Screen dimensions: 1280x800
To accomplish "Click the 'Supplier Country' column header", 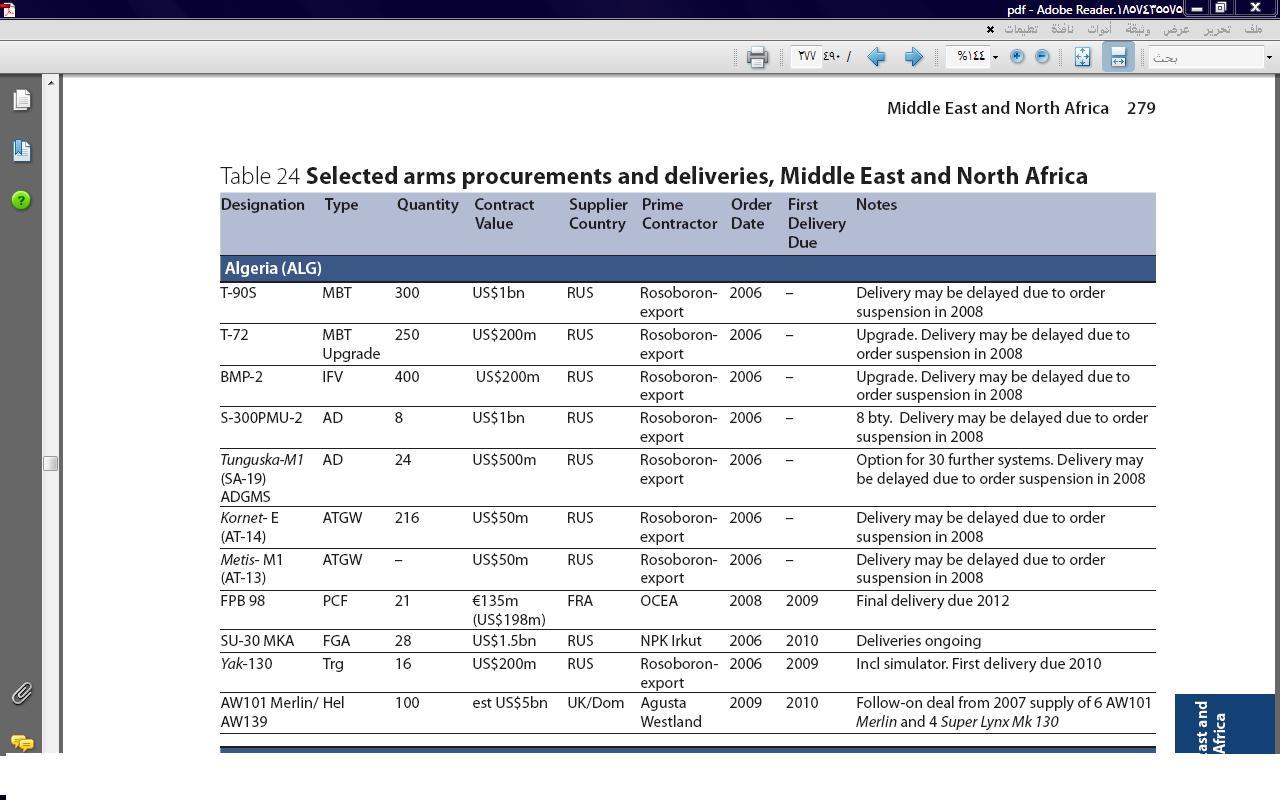I will [598, 214].
